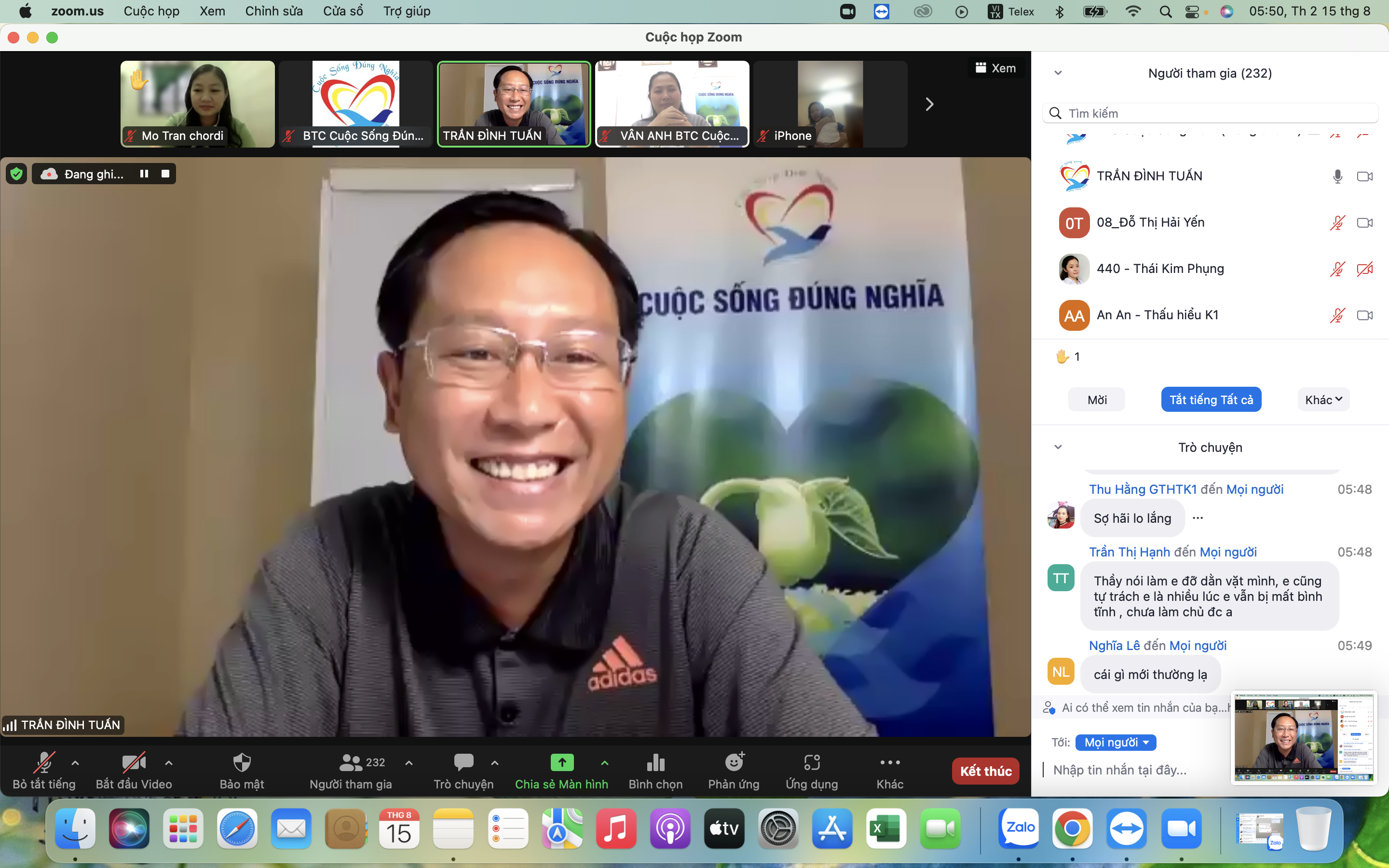Screen dimensions: 1389x868
Task: Open the Xem menu in menu bar
Action: [x=212, y=12]
